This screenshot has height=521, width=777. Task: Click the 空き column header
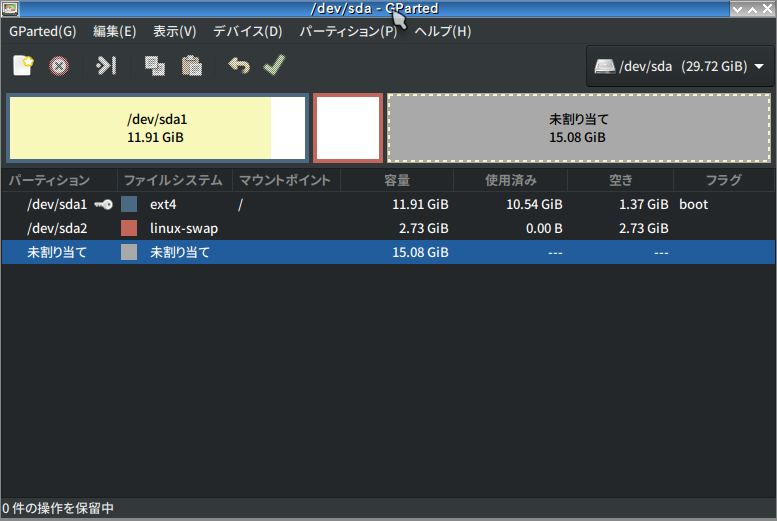pos(620,180)
